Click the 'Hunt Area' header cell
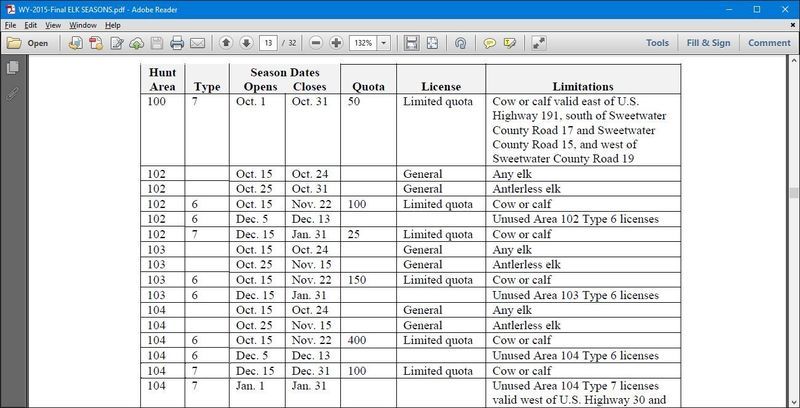Image resolution: width=800 pixels, height=408 pixels. pos(163,80)
